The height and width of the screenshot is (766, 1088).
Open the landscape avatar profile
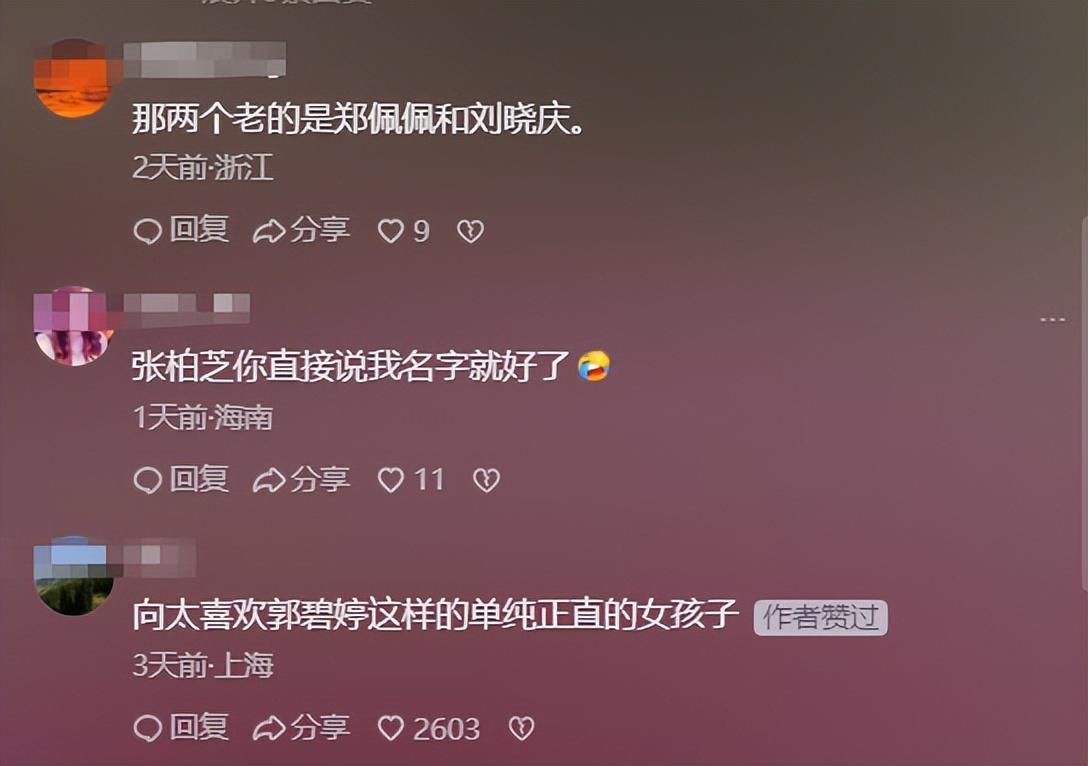[x=73, y=575]
